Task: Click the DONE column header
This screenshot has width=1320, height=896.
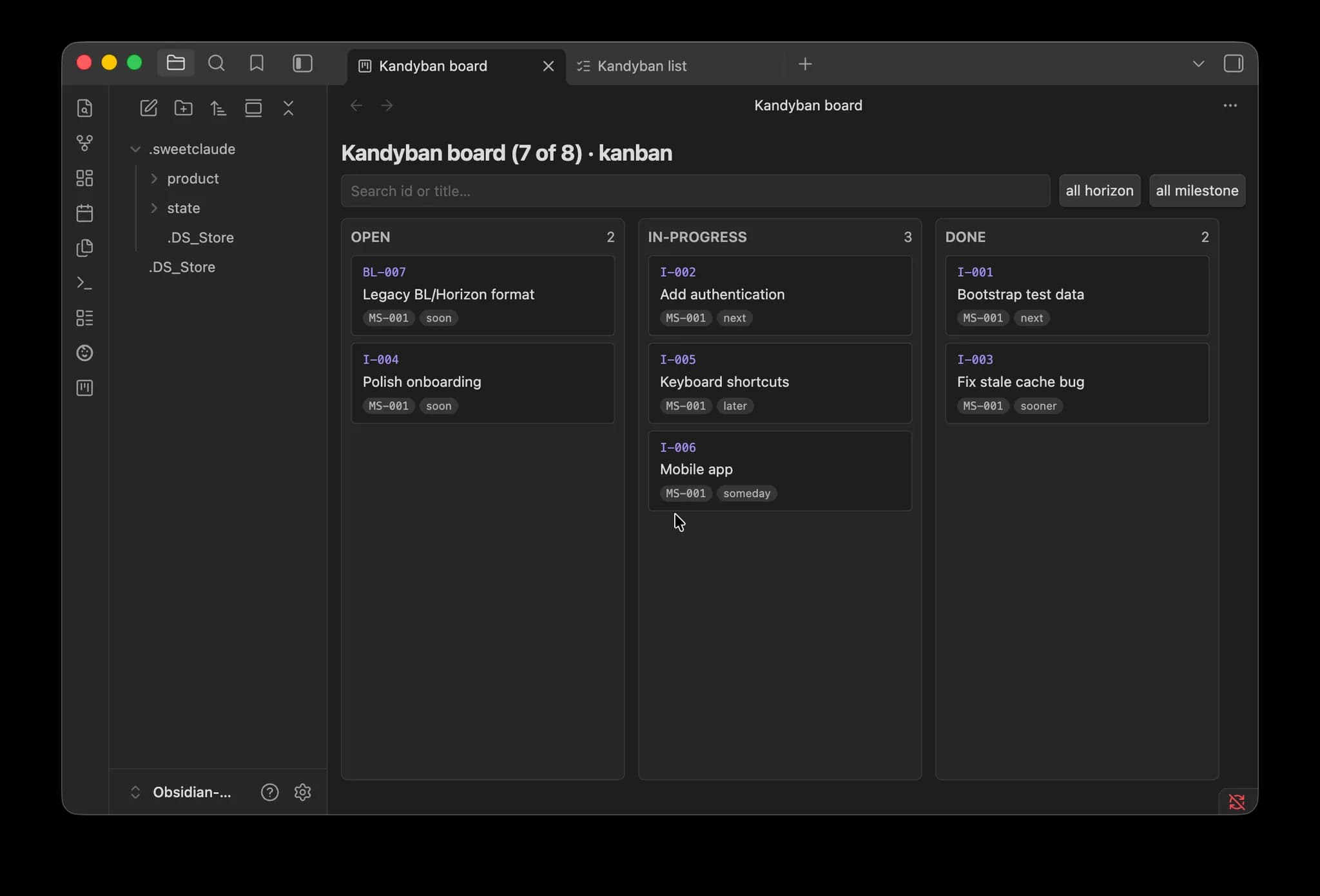Action: [x=965, y=237]
